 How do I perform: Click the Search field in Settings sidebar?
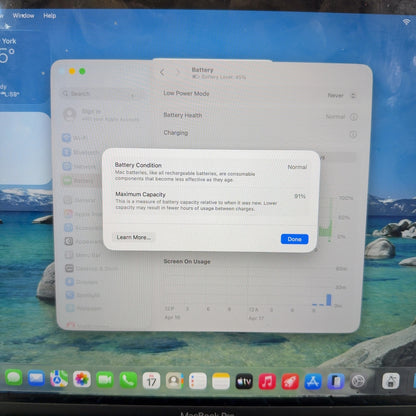pos(98,94)
